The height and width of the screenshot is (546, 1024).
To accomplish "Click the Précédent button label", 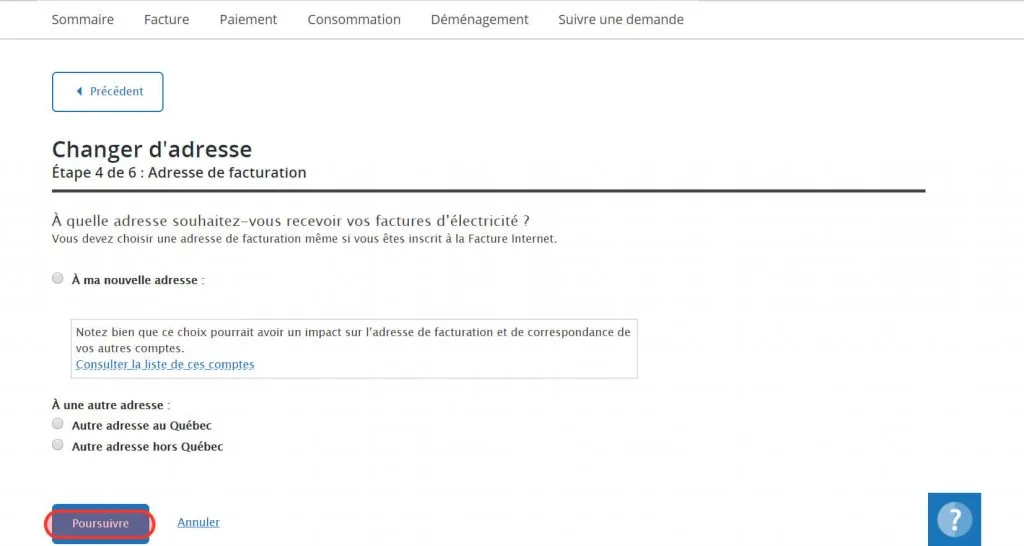I will [116, 91].
